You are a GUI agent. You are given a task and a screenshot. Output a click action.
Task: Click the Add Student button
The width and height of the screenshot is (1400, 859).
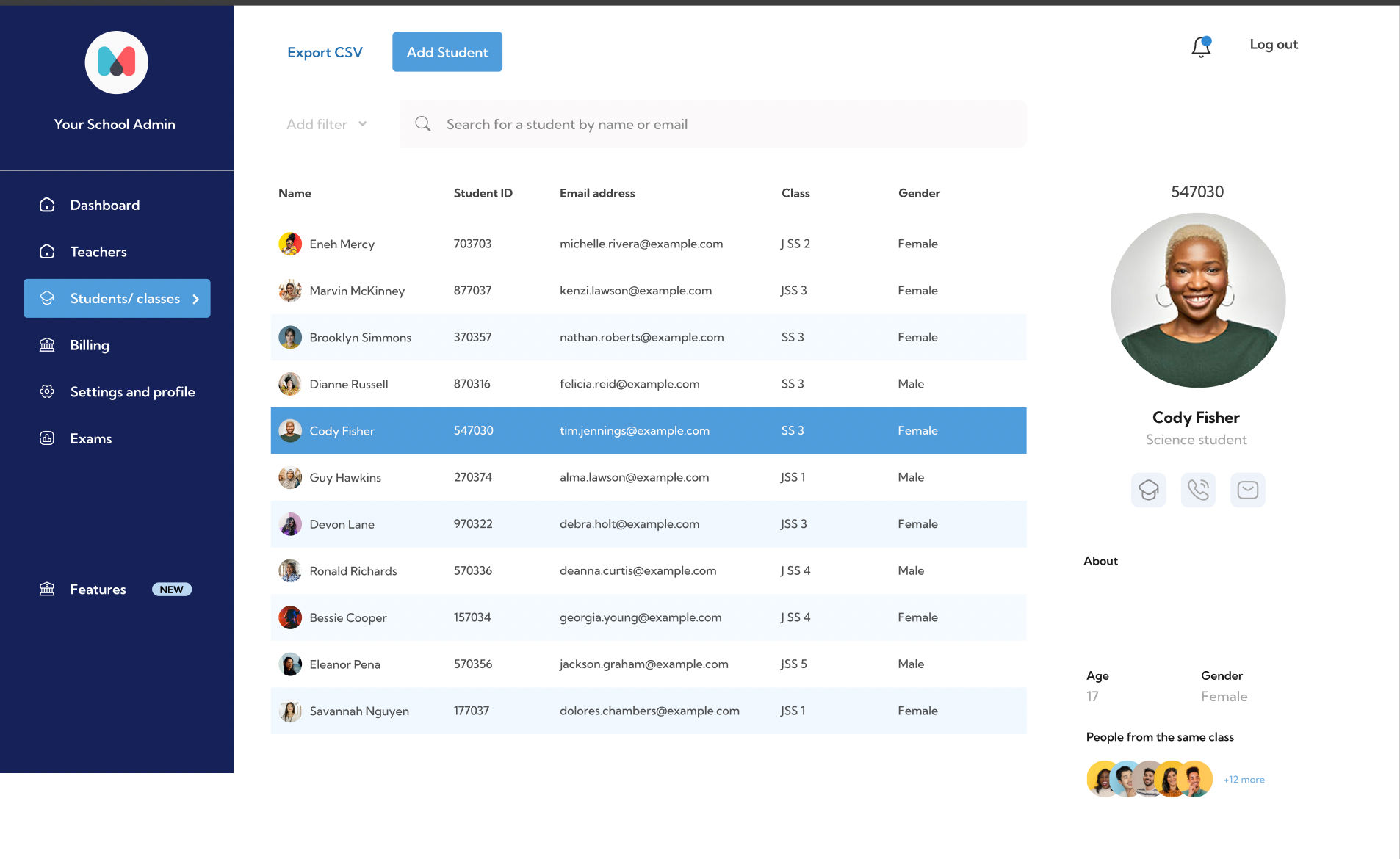pyautogui.click(x=447, y=52)
